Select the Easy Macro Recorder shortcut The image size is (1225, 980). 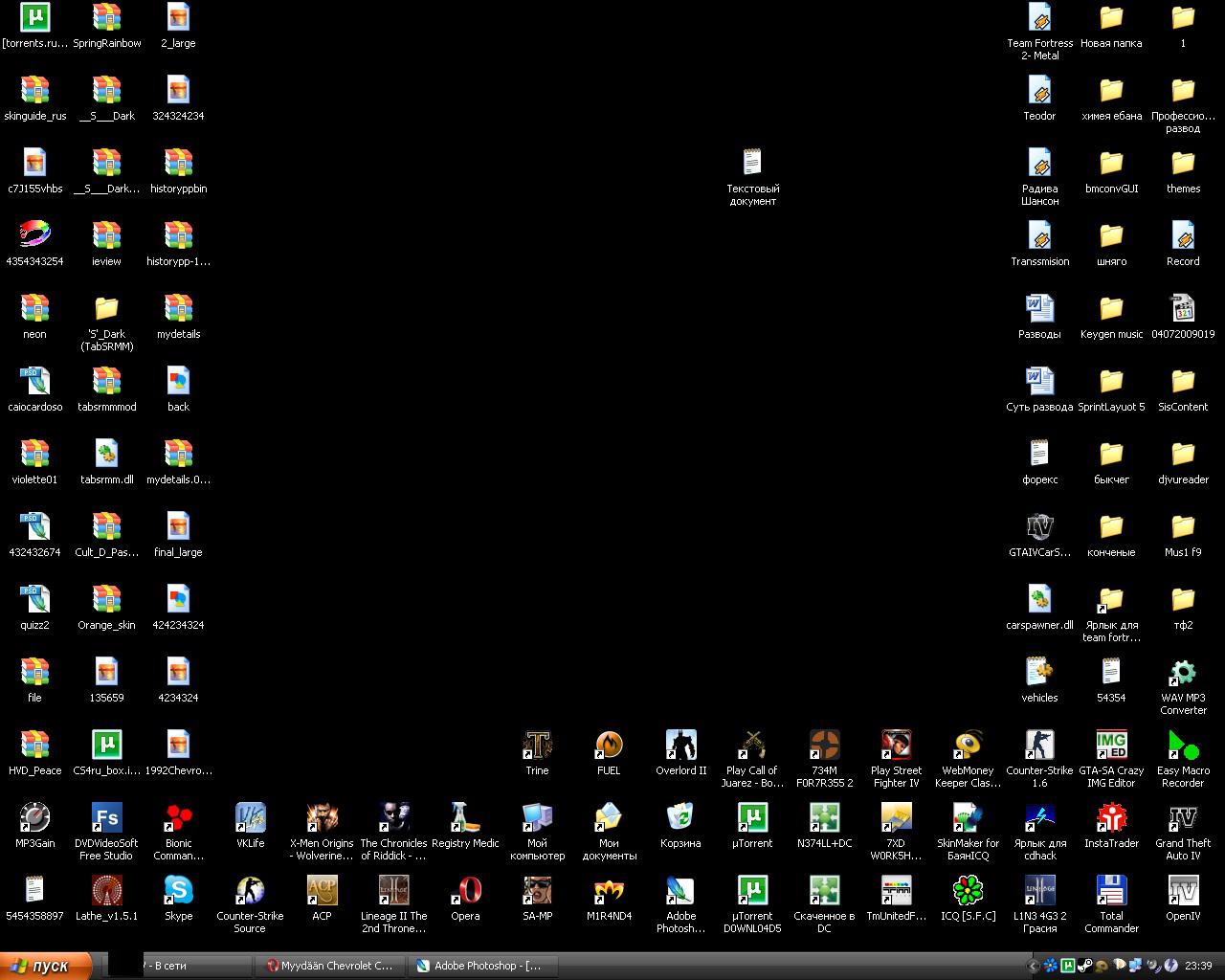tap(1183, 745)
